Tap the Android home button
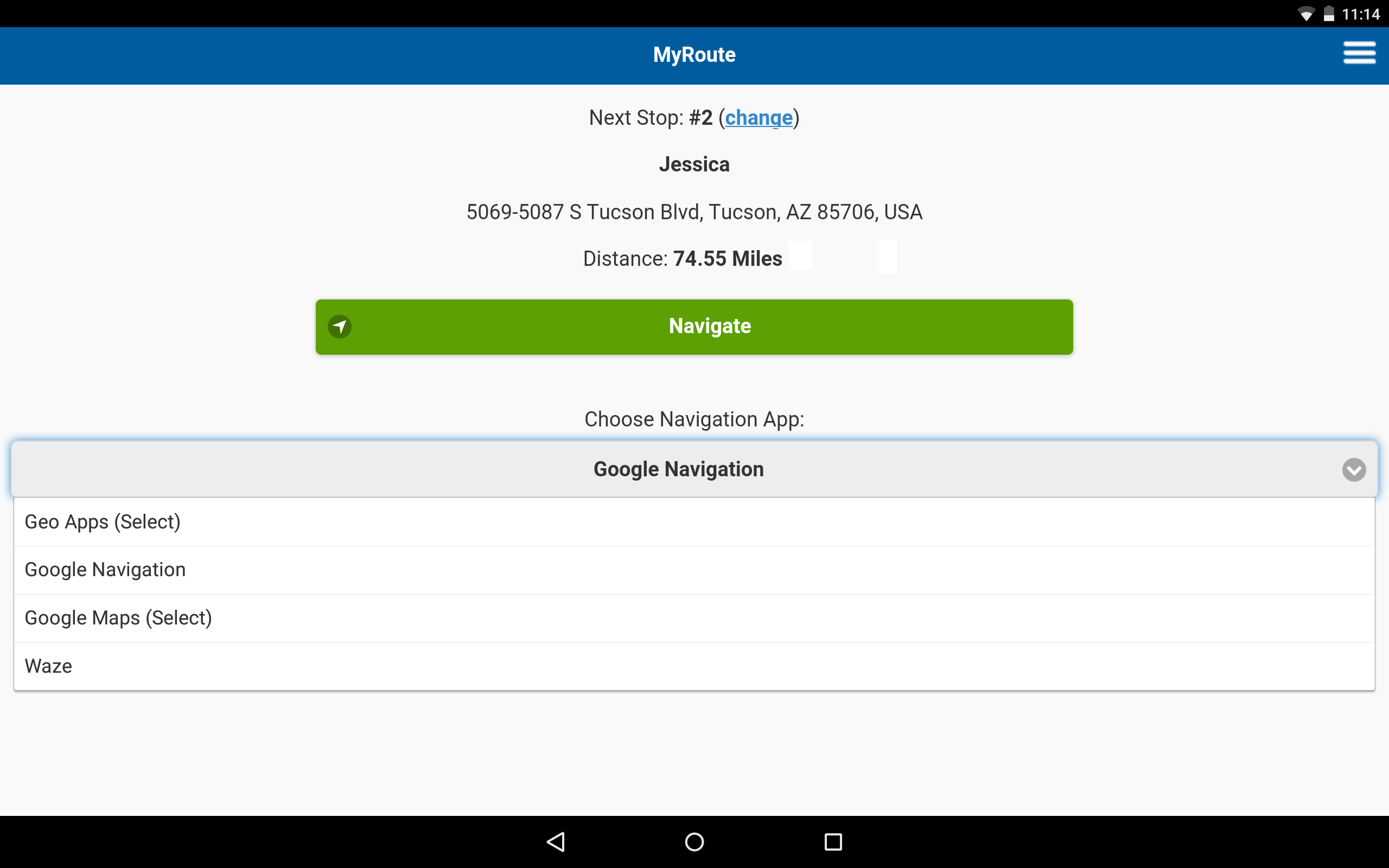Viewport: 1389px width, 868px height. 694,841
